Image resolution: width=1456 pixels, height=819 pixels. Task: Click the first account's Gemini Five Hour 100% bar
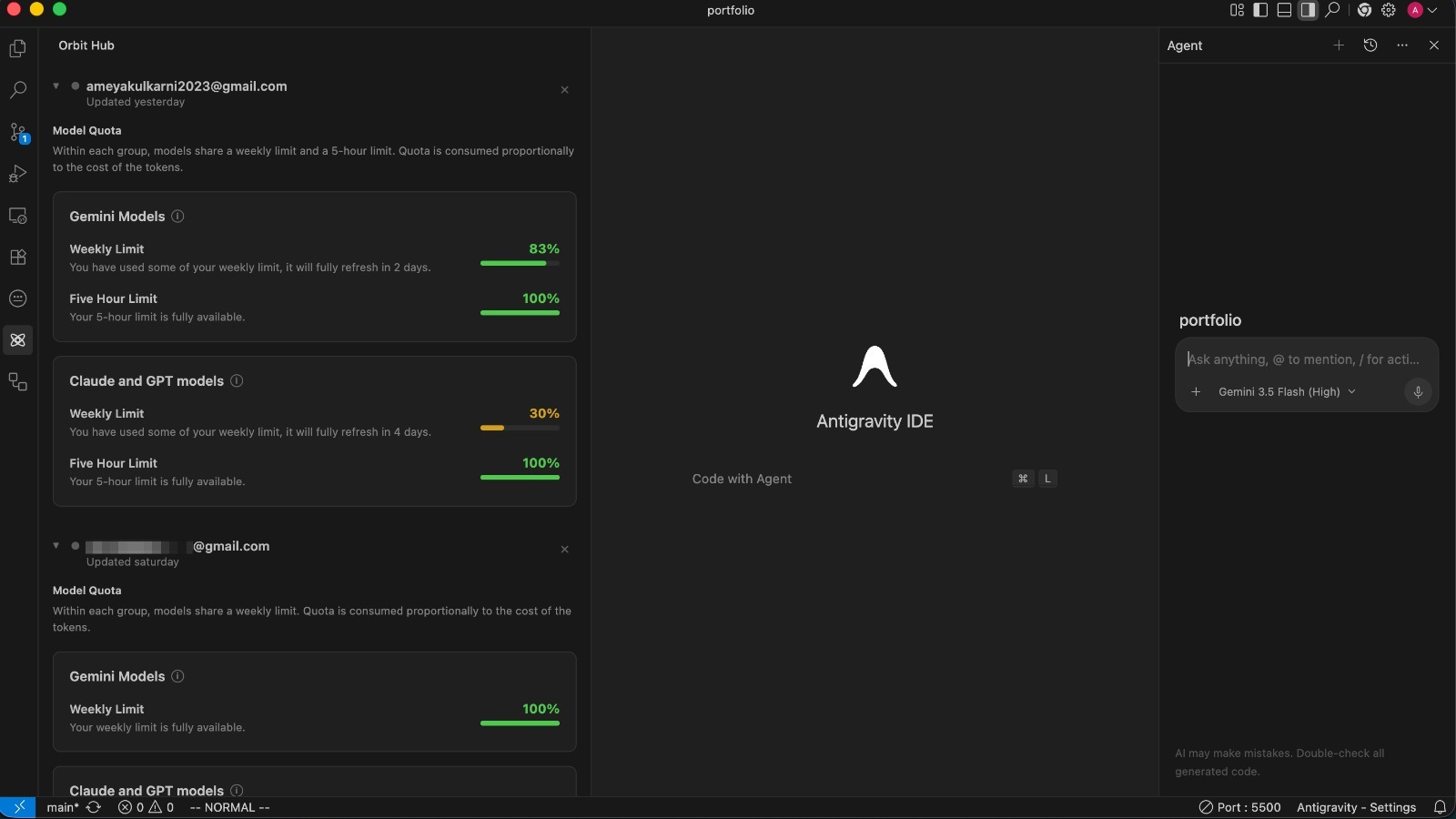point(520,313)
